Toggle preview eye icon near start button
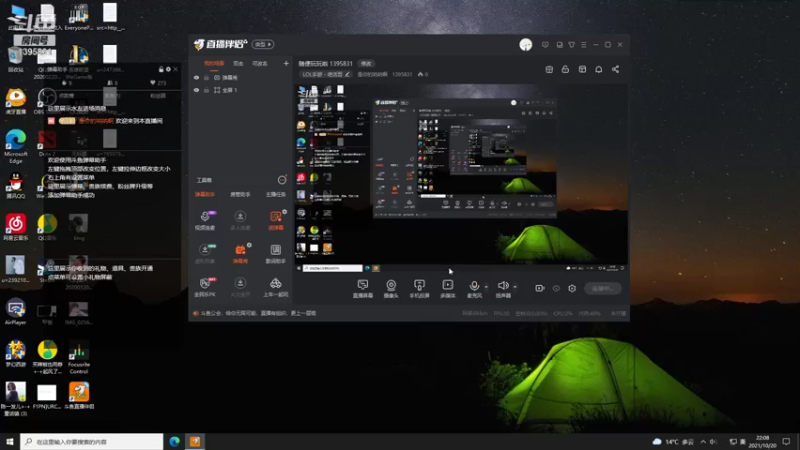800x450 pixels. pos(556,288)
